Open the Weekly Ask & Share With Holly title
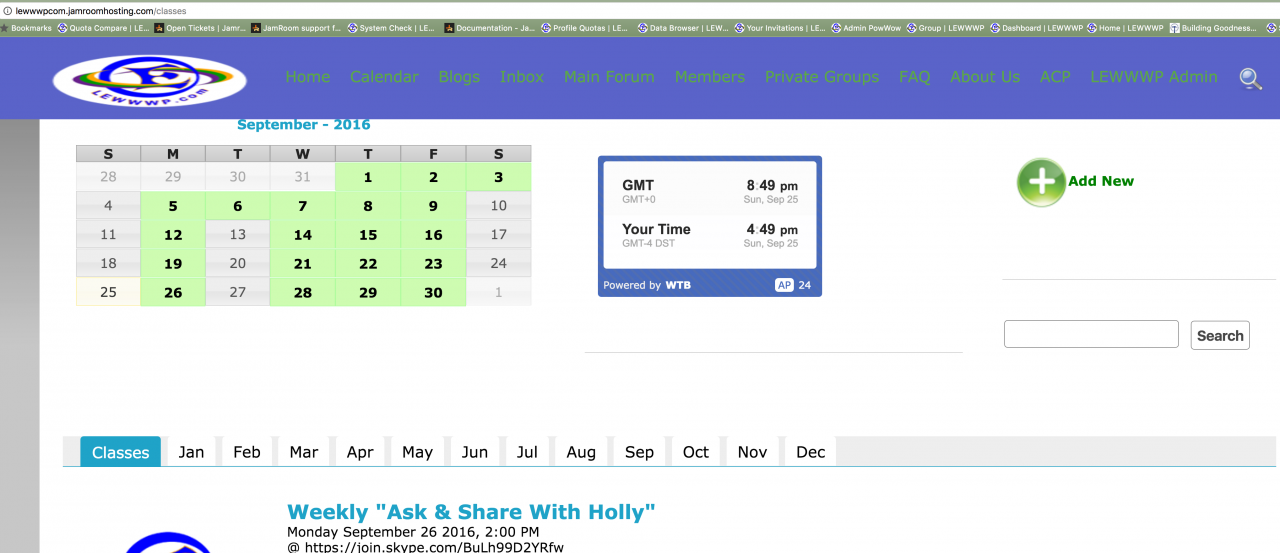Screen dimensions: 1280x553 (471, 512)
